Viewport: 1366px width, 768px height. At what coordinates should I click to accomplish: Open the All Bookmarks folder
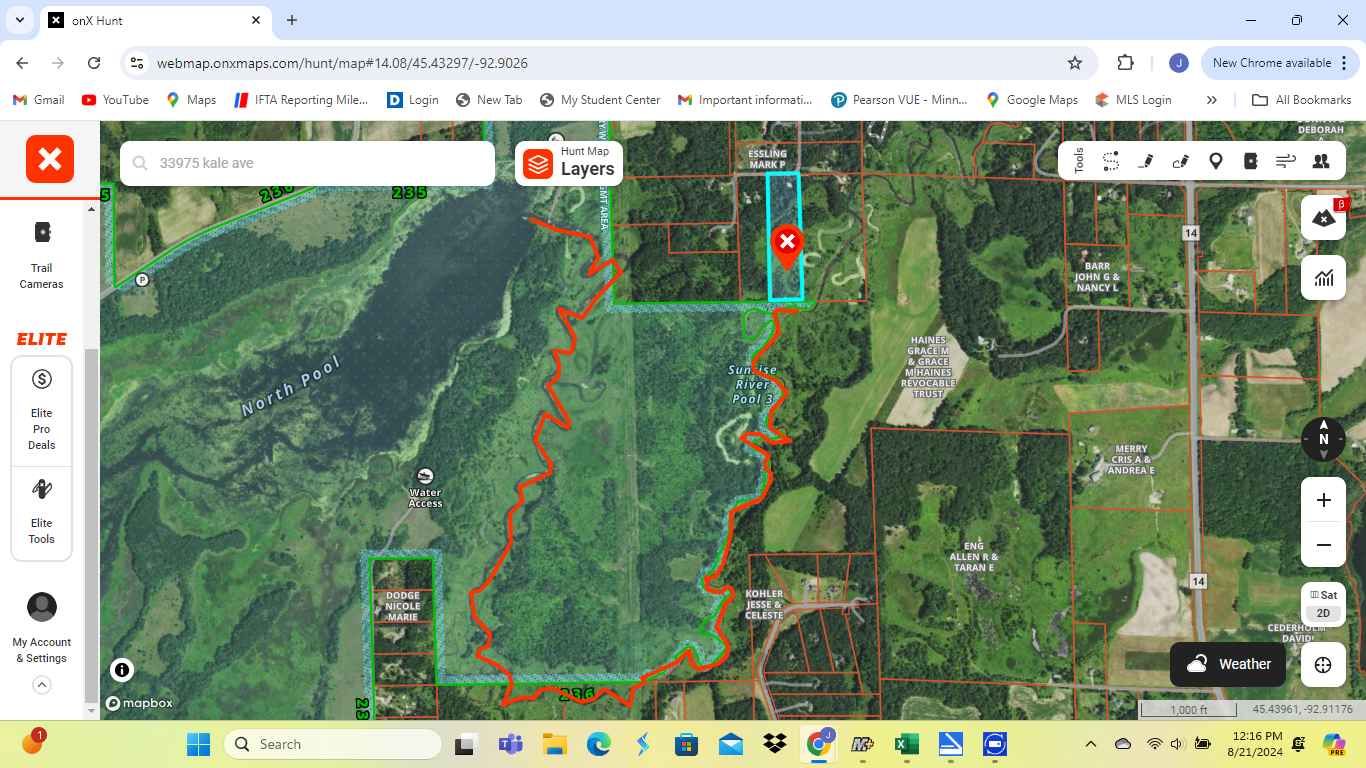point(1301,100)
